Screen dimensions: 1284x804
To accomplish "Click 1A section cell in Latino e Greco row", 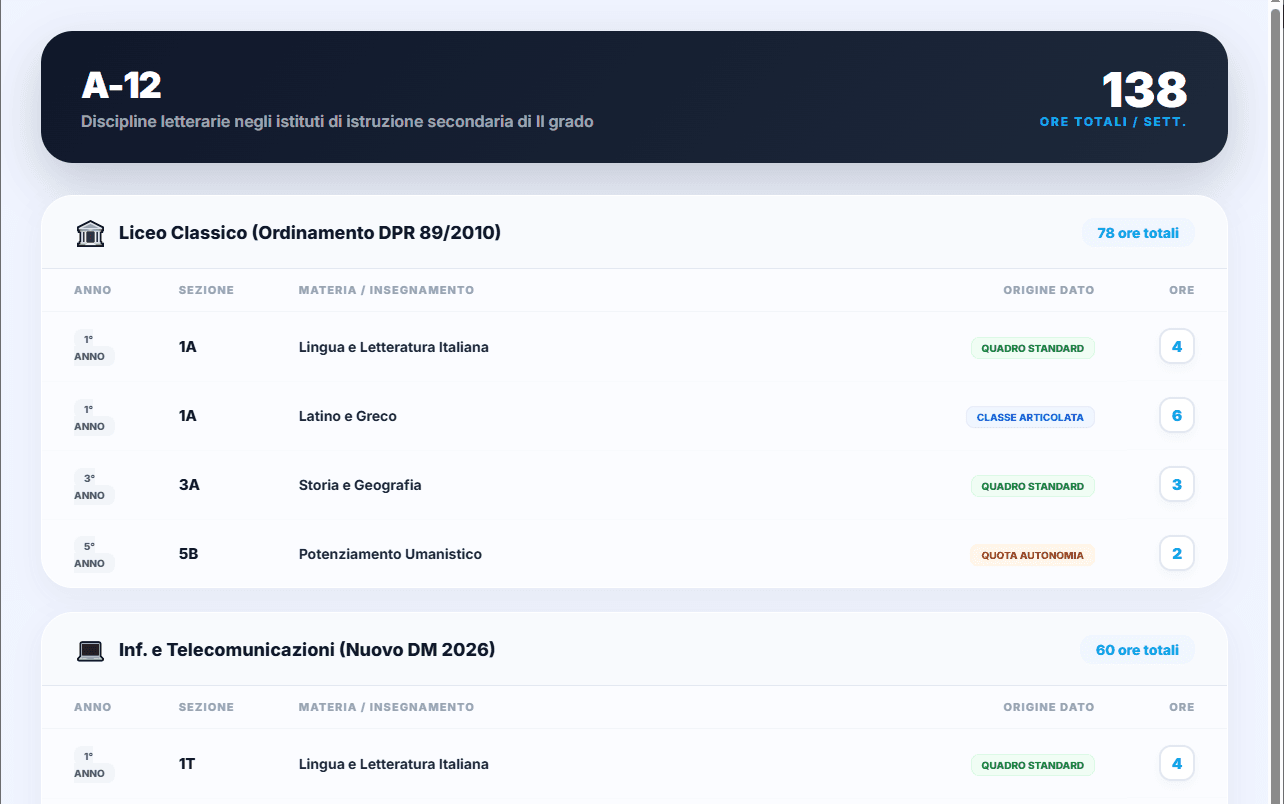I will click(188, 416).
